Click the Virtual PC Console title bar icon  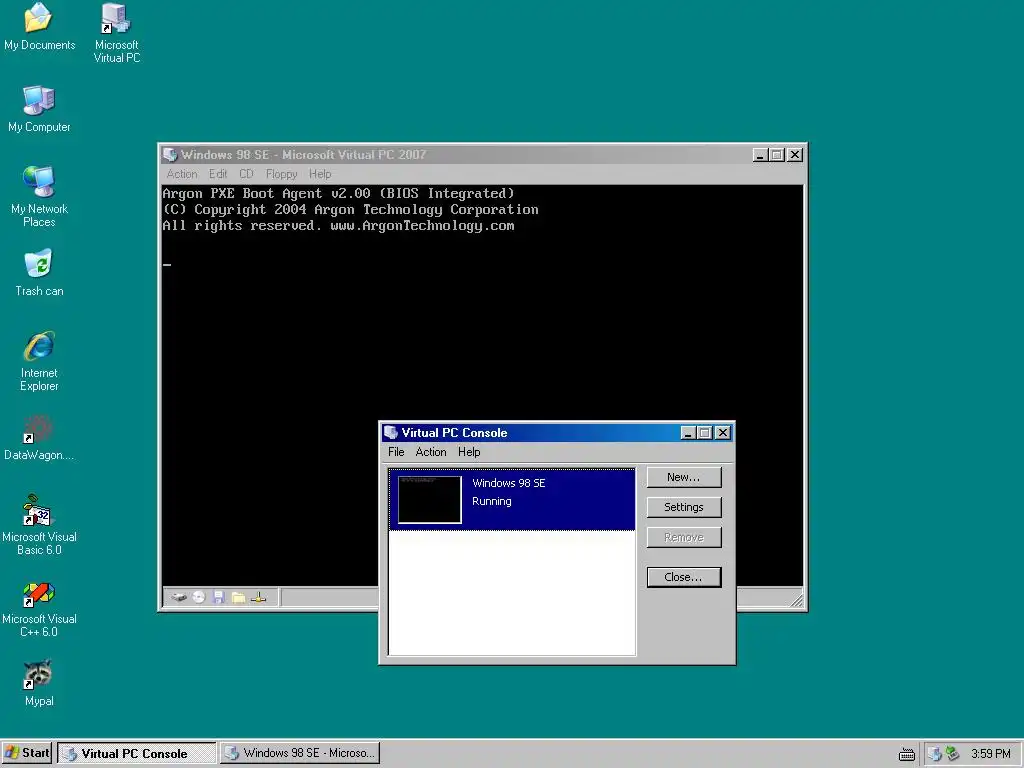(391, 432)
